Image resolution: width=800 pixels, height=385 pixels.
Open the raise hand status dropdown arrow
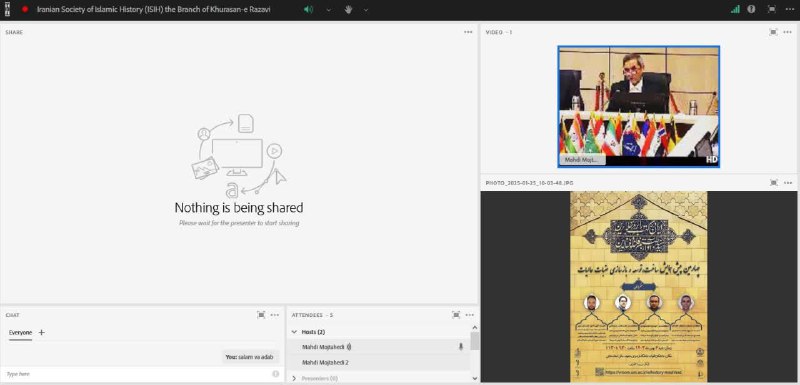(x=366, y=10)
